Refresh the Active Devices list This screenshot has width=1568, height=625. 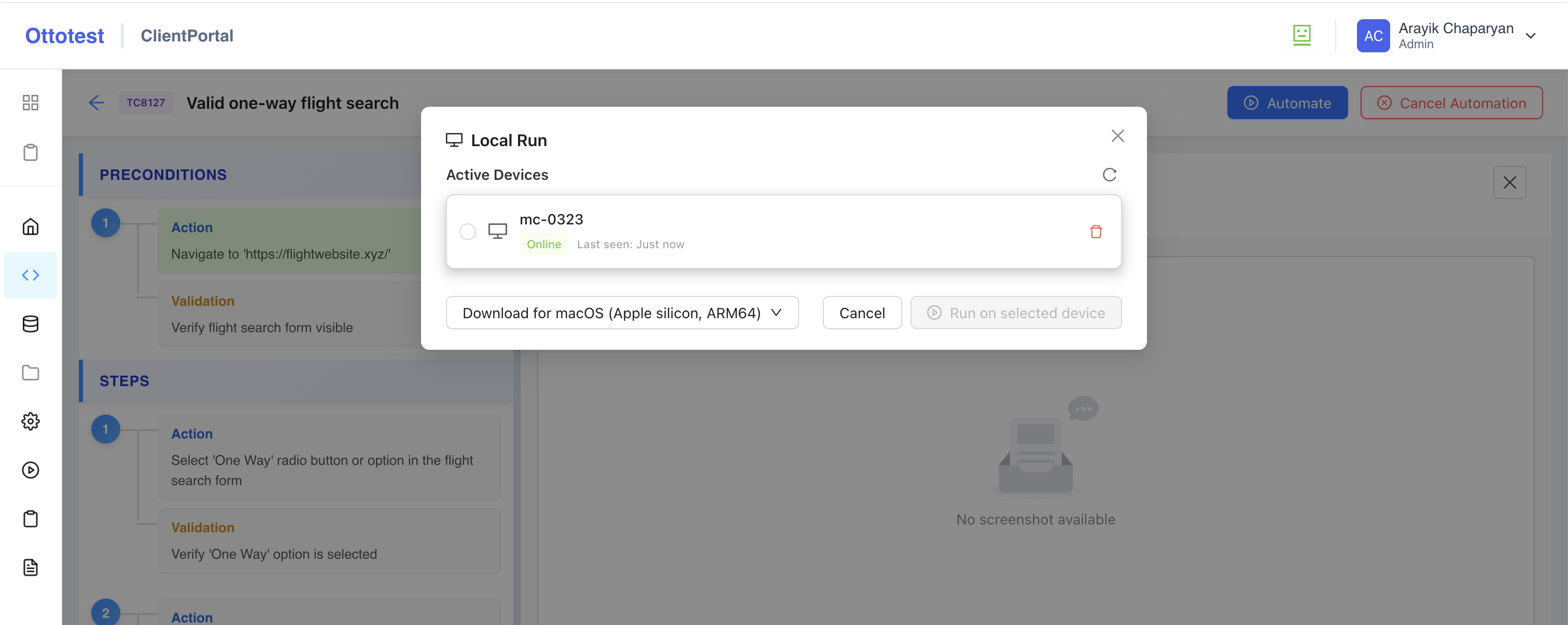coord(1109,175)
